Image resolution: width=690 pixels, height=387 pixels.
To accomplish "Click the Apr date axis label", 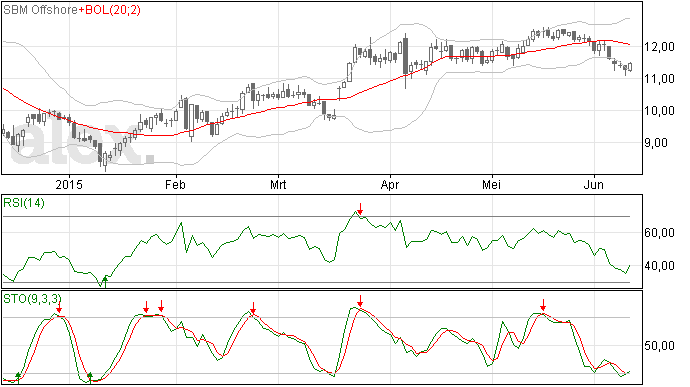I will click(x=390, y=184).
